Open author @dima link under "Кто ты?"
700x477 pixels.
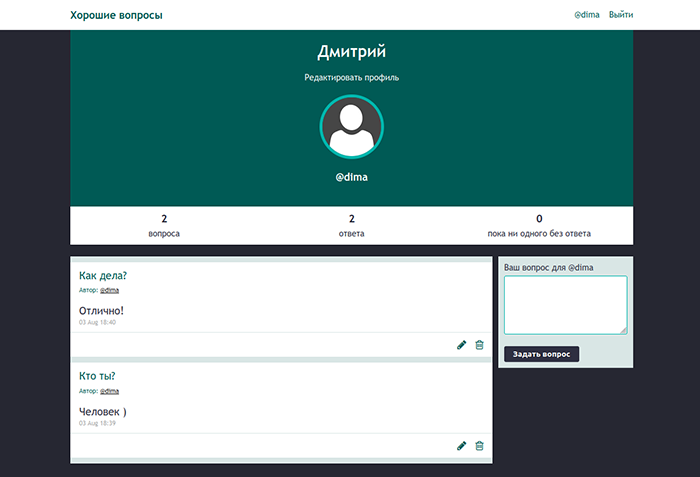[x=109, y=391]
